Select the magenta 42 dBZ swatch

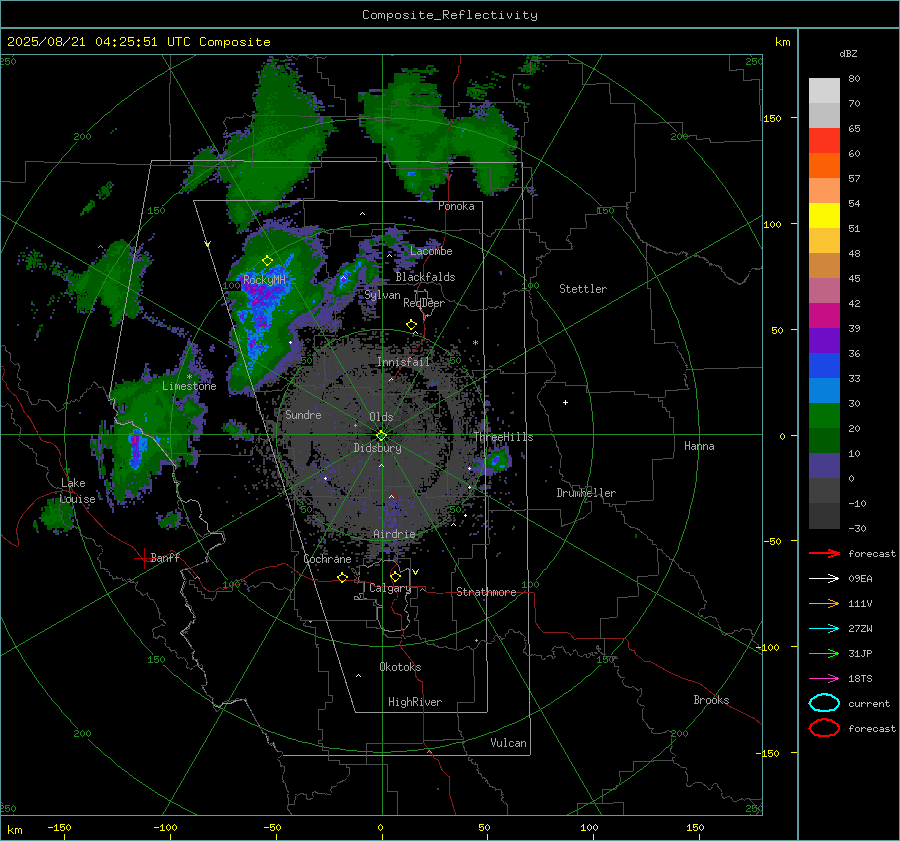[824, 316]
